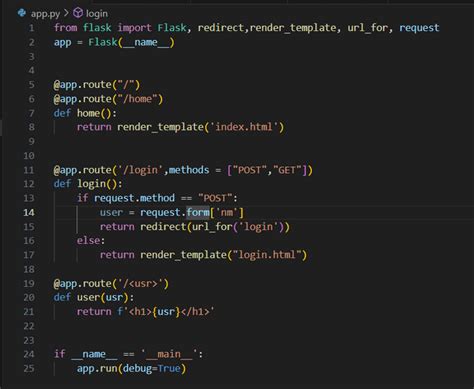Click line number 20 in gutter
The height and width of the screenshot is (389, 474).
point(29,297)
